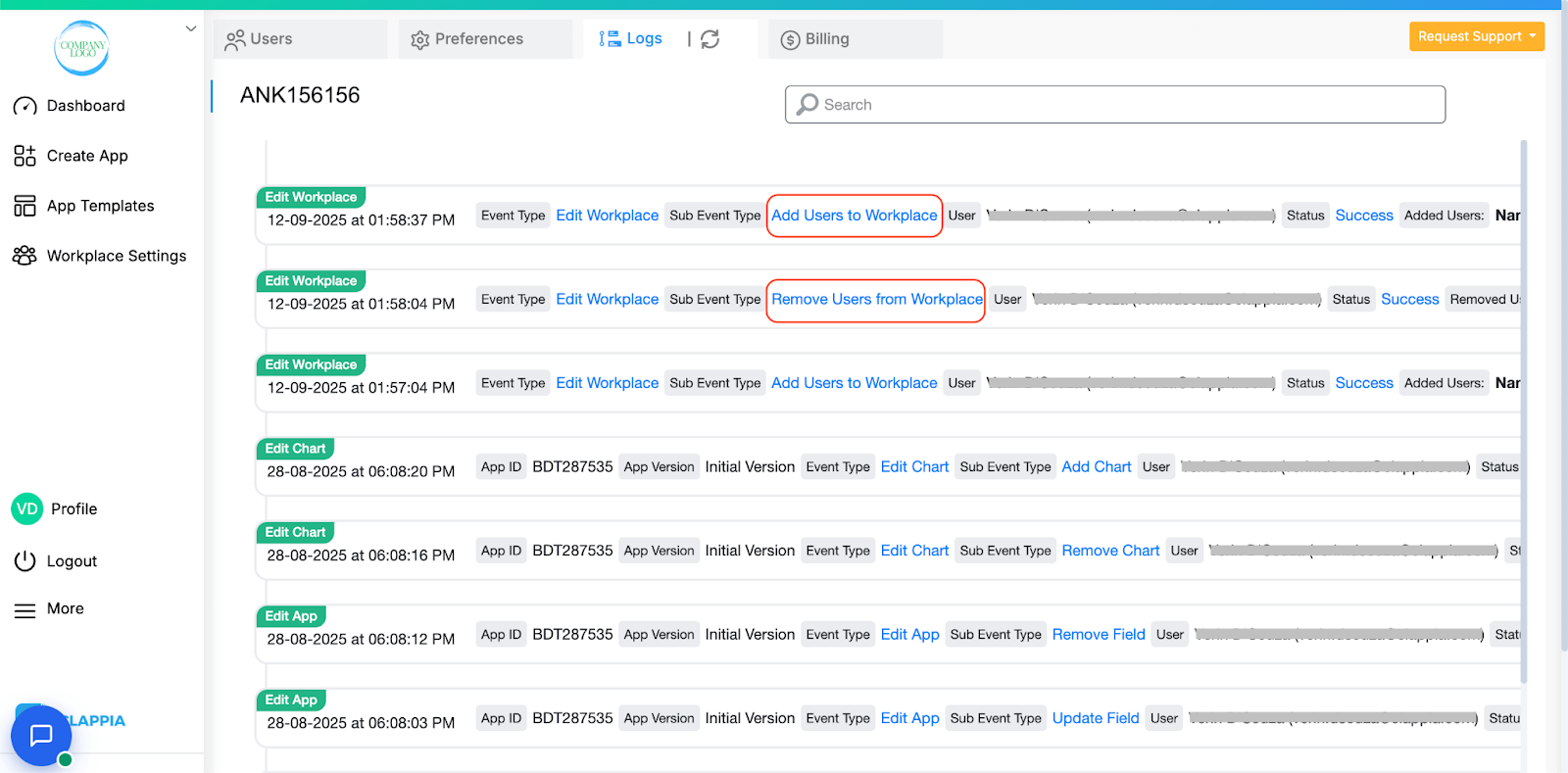Viewport: 1568px width, 773px height.
Task: Open the chat support bubble
Action: click(41, 736)
